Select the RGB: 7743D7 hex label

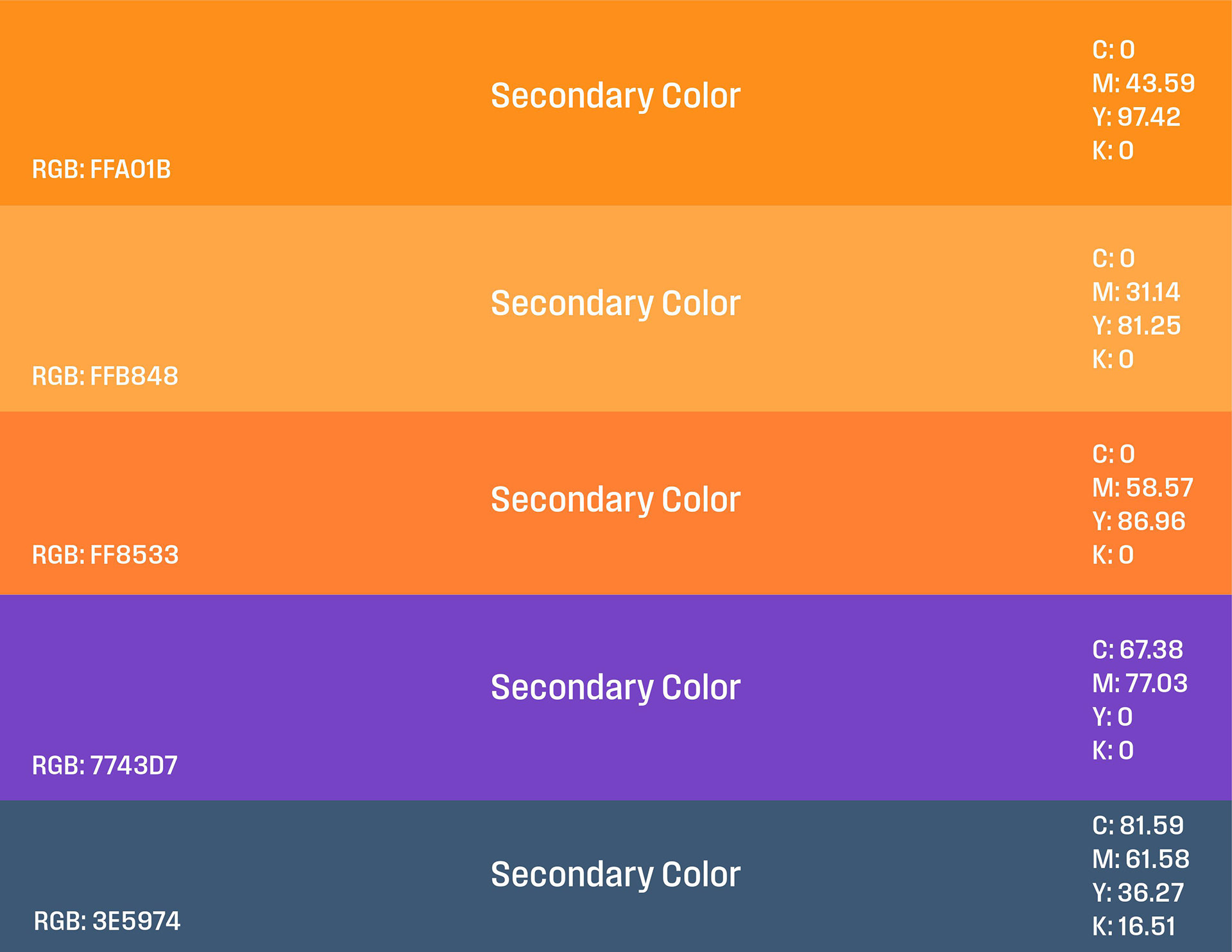[x=105, y=765]
